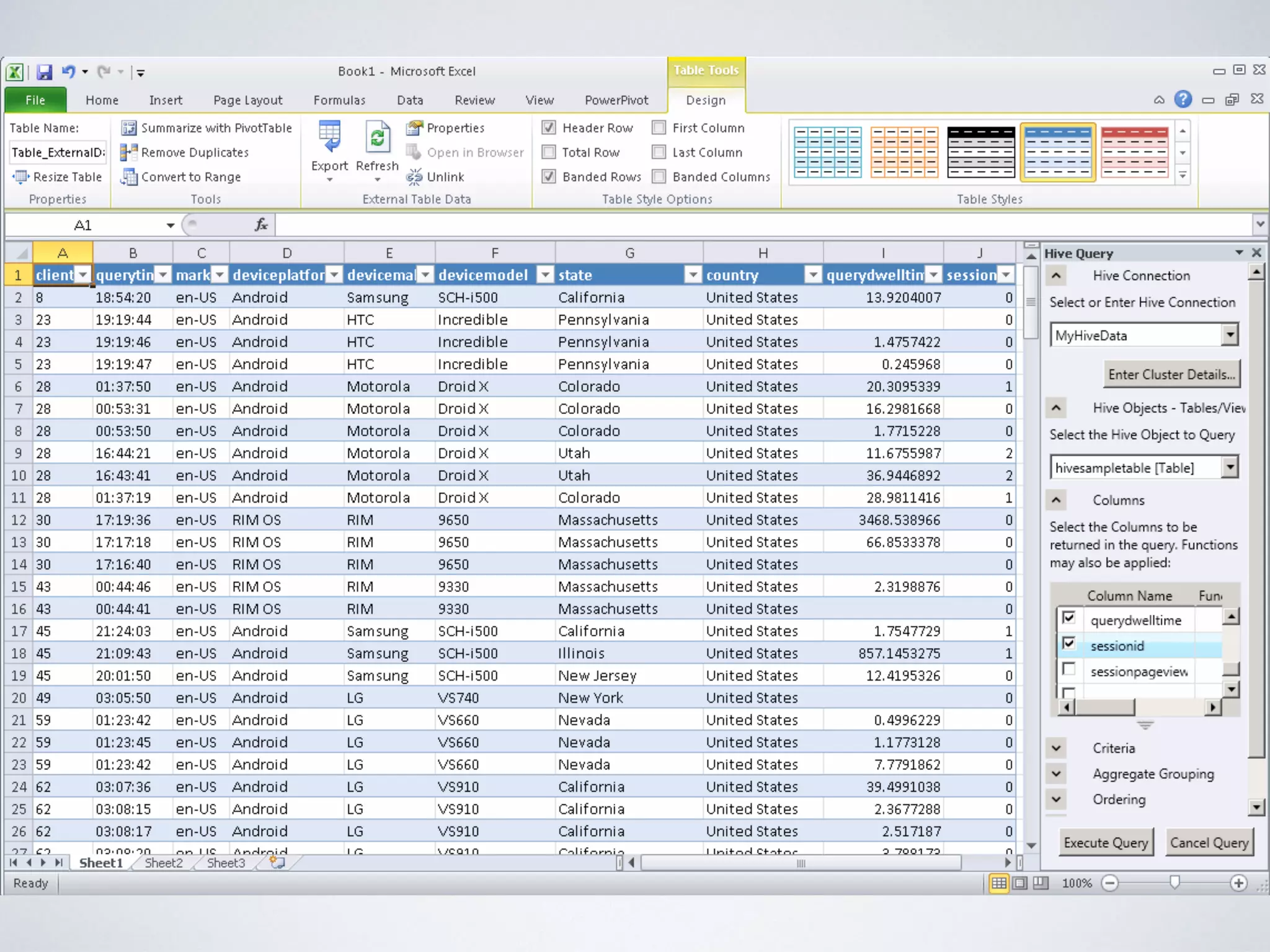
Task: Switch to Normal view in status bar
Action: click(999, 883)
